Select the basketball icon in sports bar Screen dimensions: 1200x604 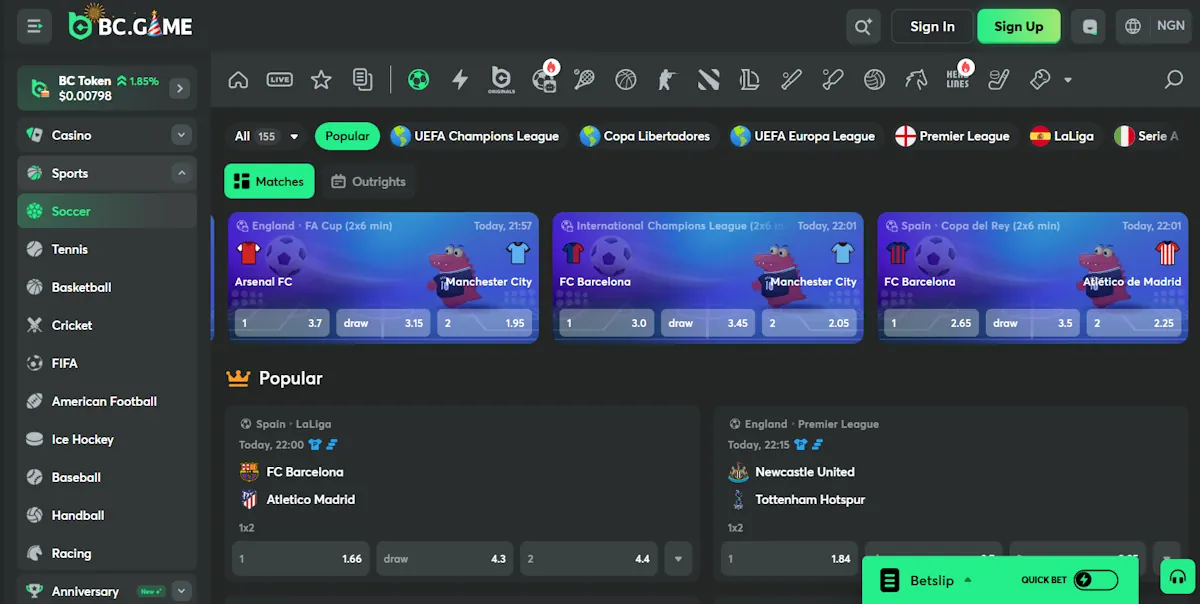626,80
